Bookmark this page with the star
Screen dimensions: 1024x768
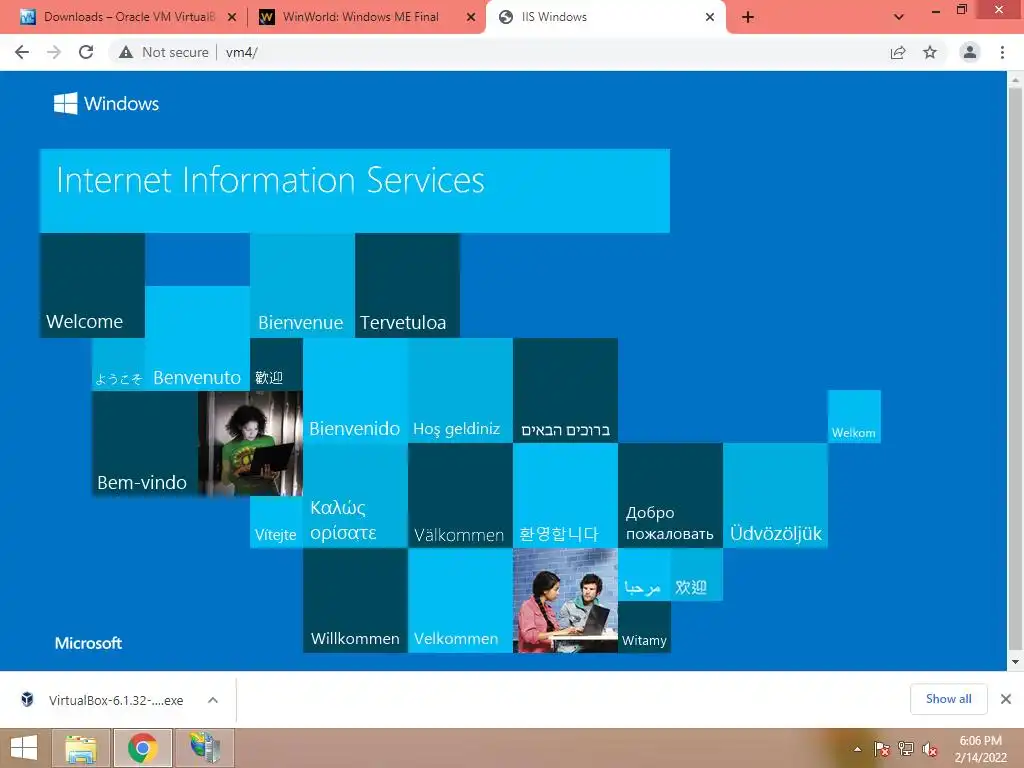[930, 52]
